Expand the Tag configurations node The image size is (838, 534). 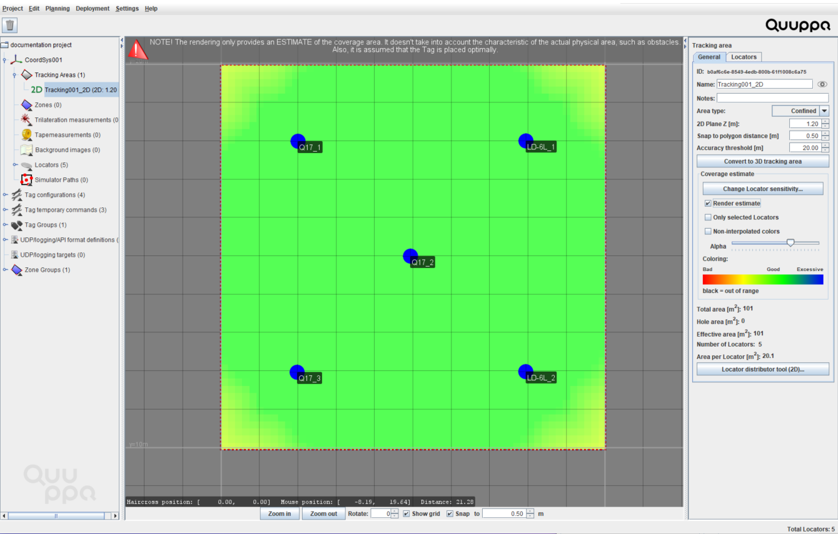pyautogui.click(x=5, y=195)
